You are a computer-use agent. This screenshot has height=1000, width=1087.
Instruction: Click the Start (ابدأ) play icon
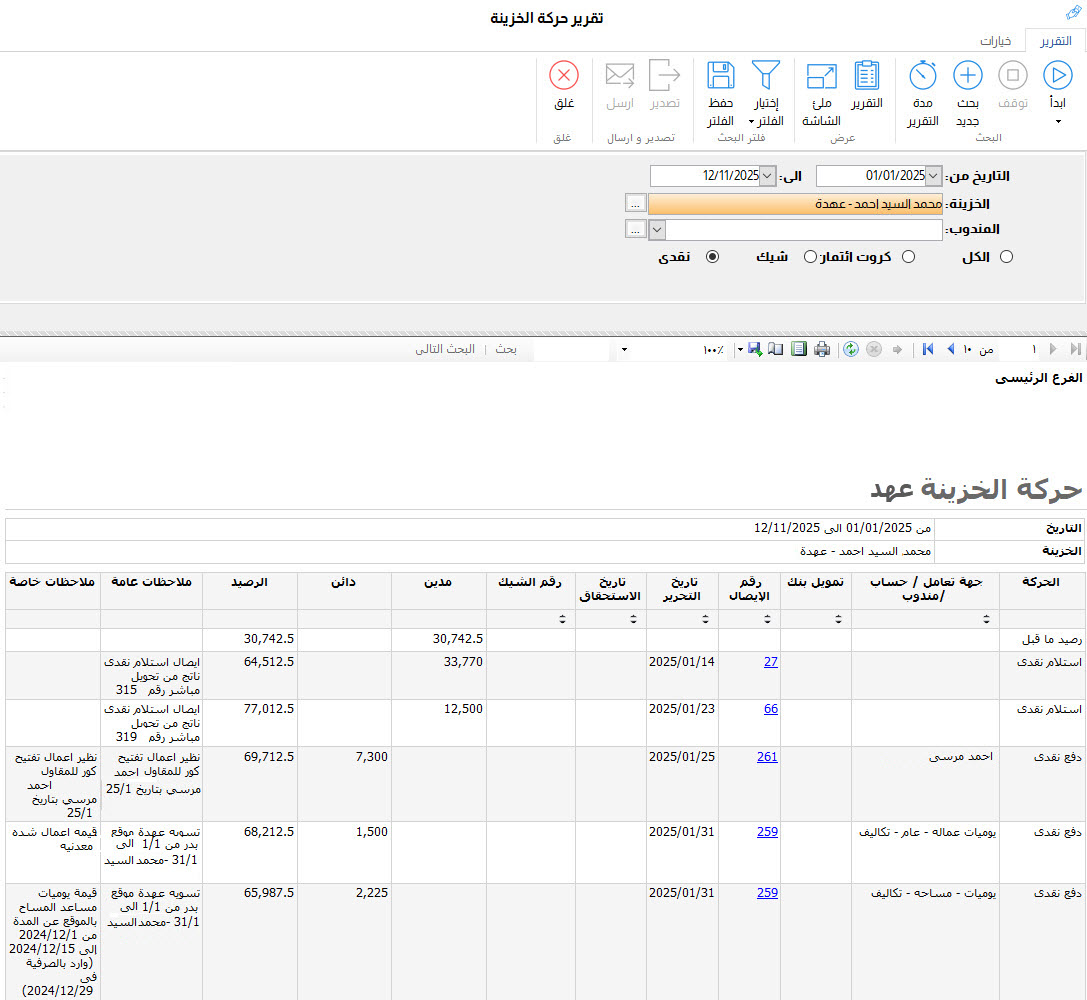pos(1057,76)
